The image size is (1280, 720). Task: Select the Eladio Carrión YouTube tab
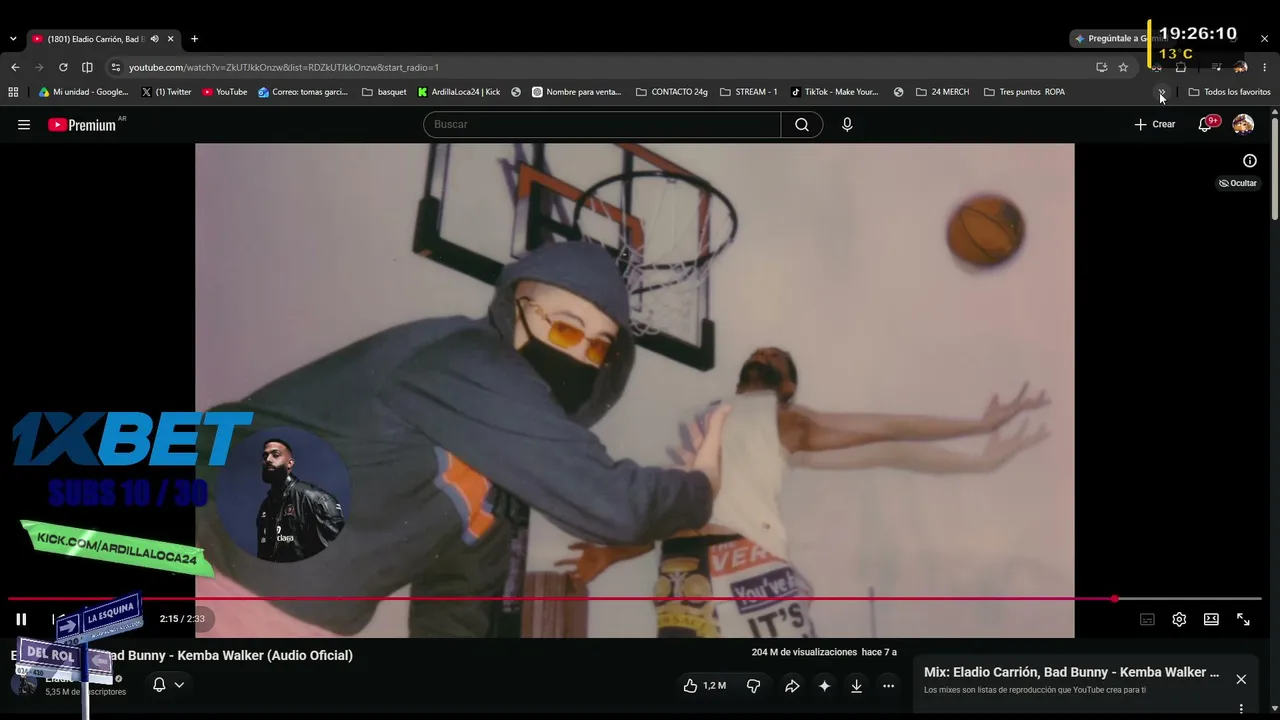pos(104,39)
